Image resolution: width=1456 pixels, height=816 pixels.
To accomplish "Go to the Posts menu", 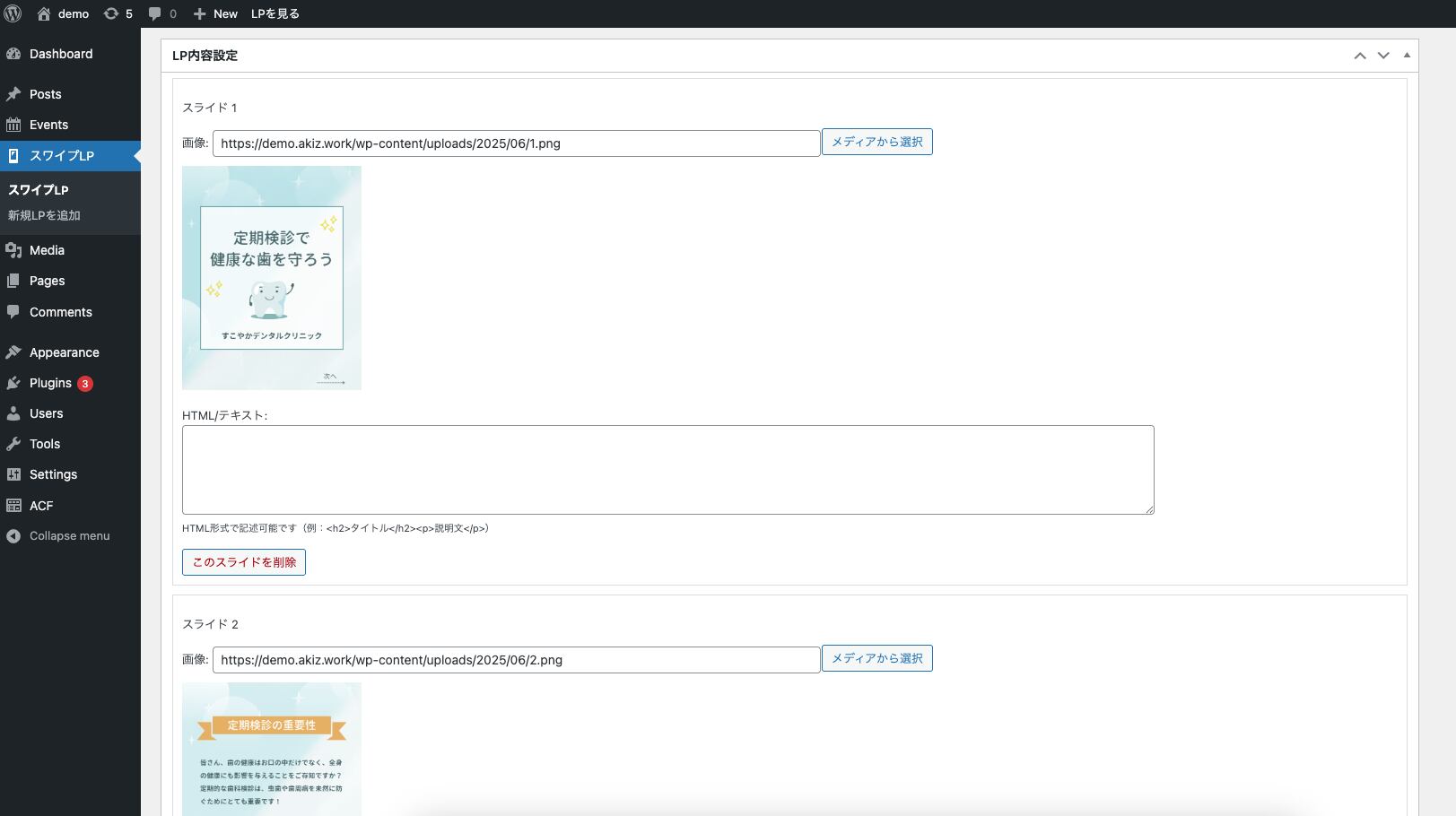I will click(x=70, y=94).
